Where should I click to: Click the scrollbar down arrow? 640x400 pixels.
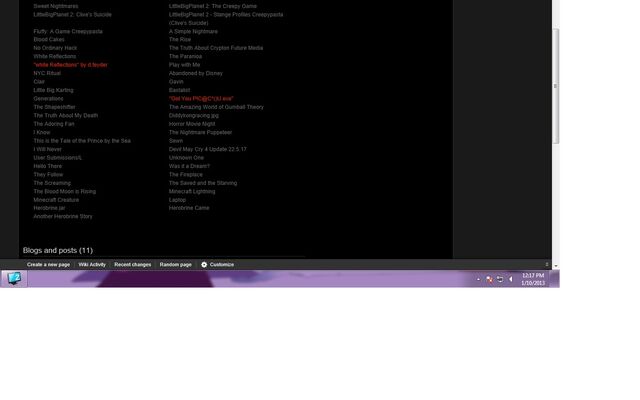click(556, 266)
